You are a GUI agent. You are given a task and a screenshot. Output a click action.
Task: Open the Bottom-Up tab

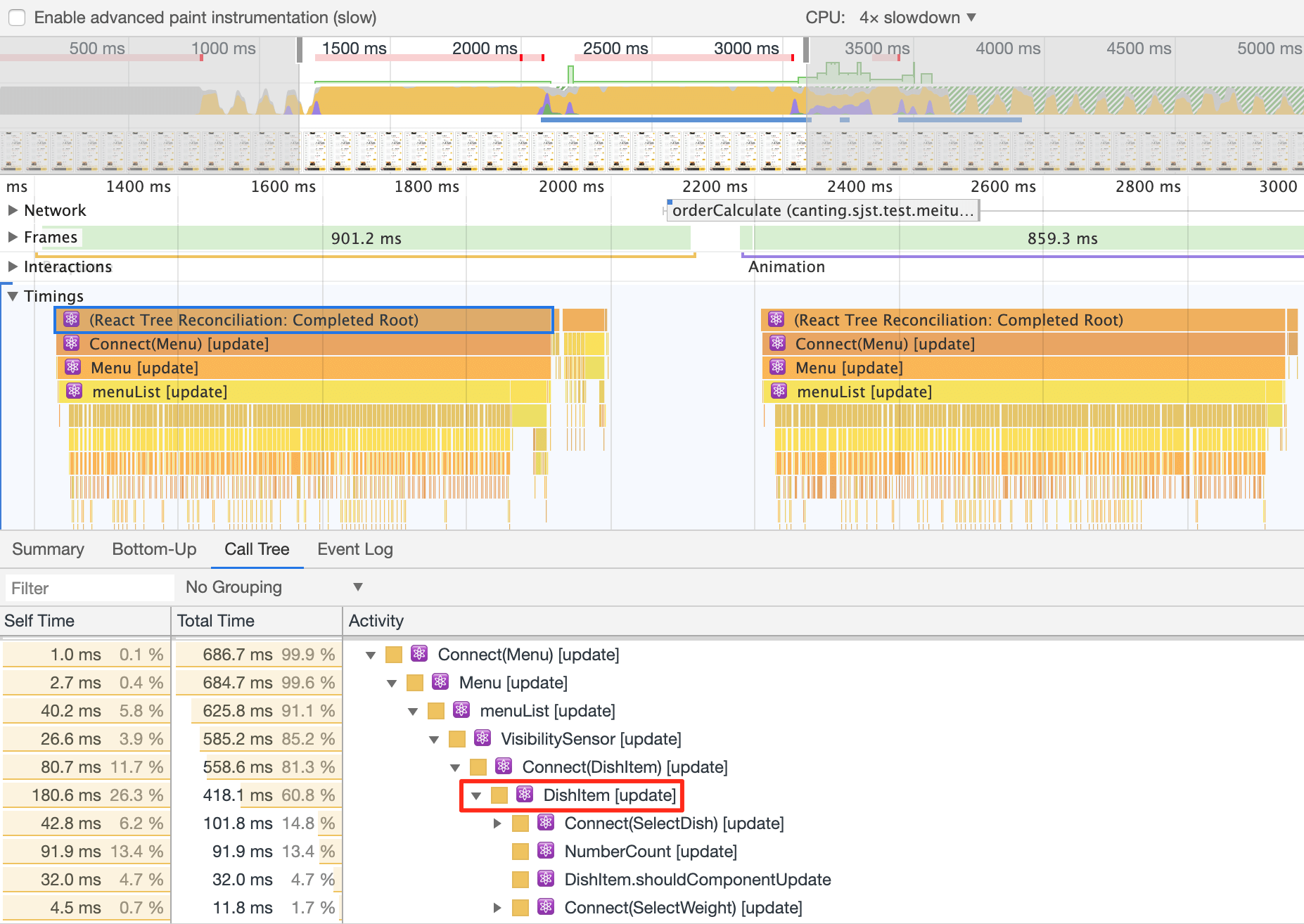(154, 549)
